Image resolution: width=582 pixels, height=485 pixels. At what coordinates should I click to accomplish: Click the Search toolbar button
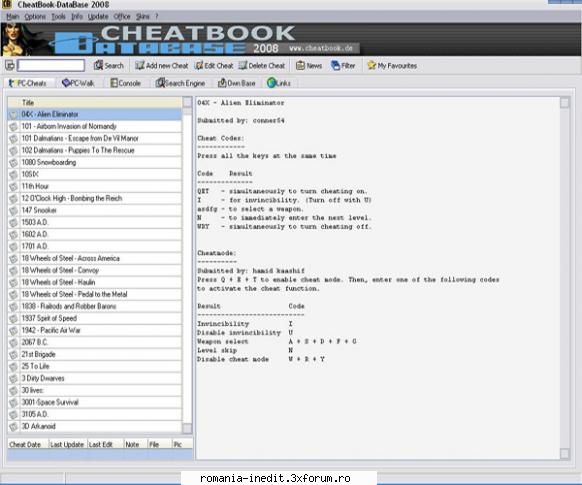[108, 66]
